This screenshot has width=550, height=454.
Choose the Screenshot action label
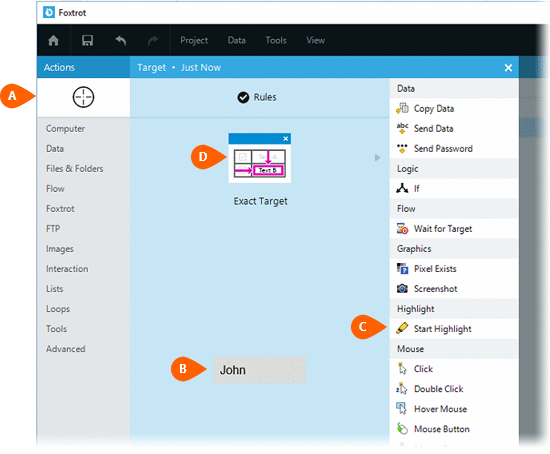click(x=436, y=289)
